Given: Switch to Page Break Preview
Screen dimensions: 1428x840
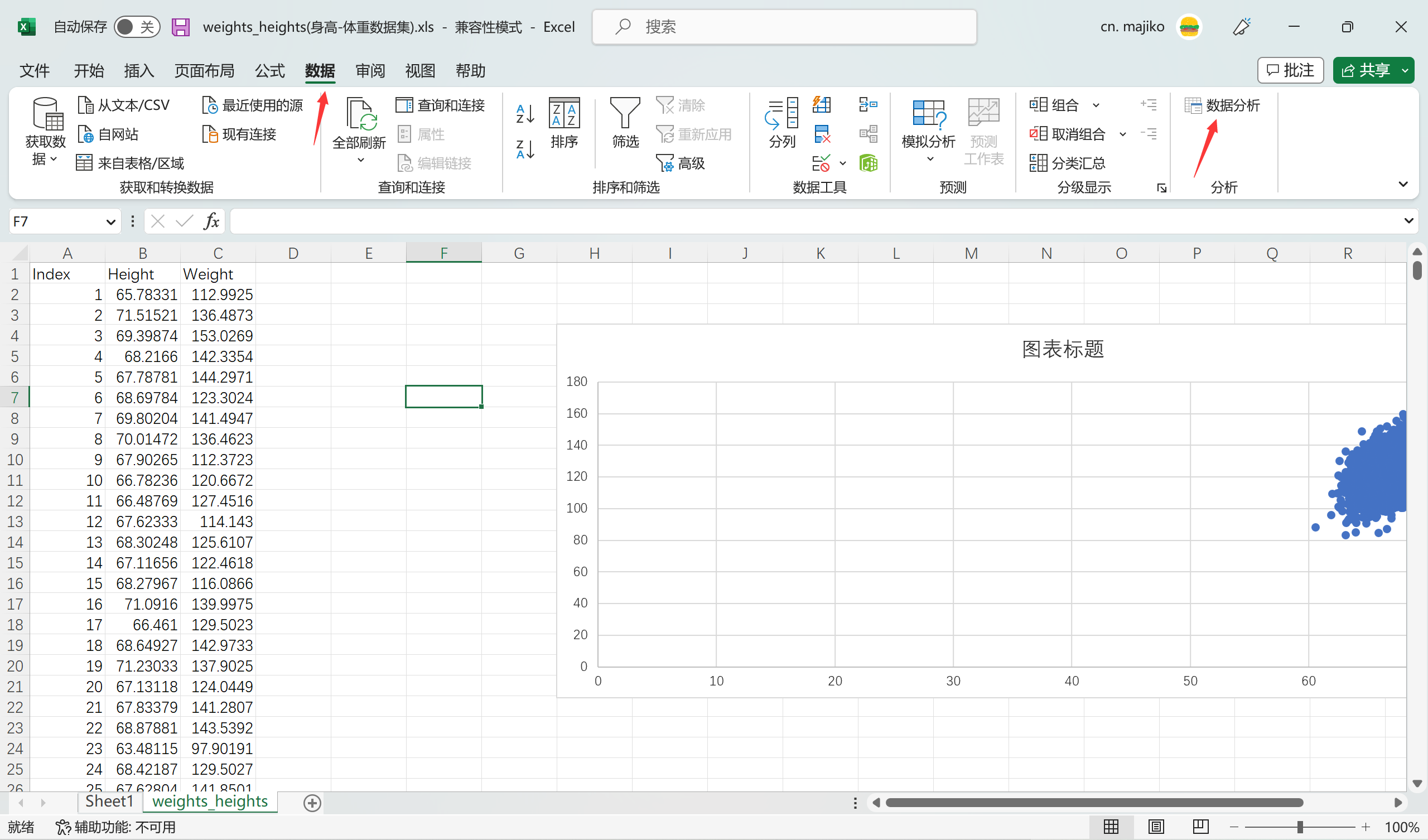Looking at the screenshot, I should (x=1201, y=827).
